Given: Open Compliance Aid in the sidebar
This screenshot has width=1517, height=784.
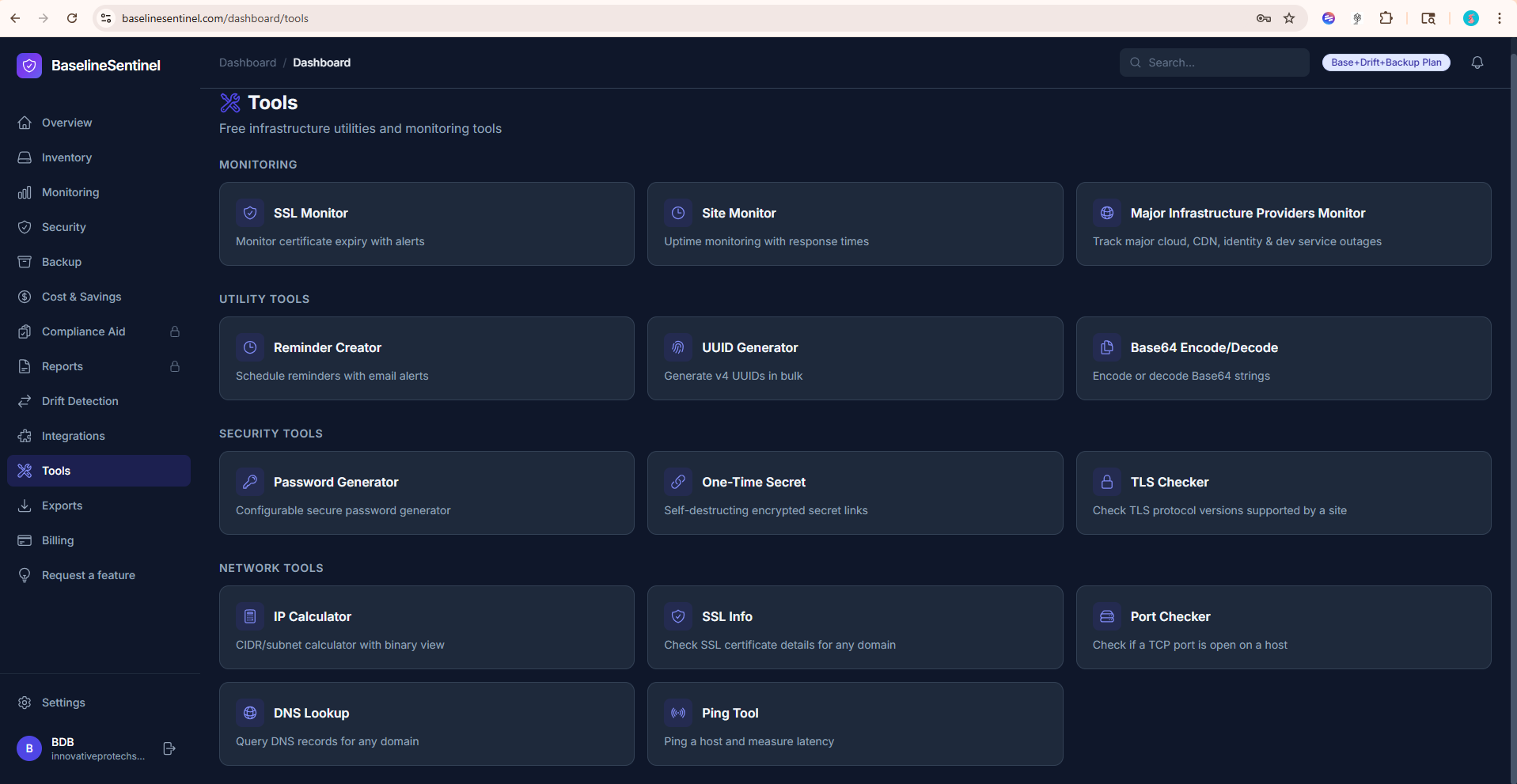Looking at the screenshot, I should [x=99, y=331].
